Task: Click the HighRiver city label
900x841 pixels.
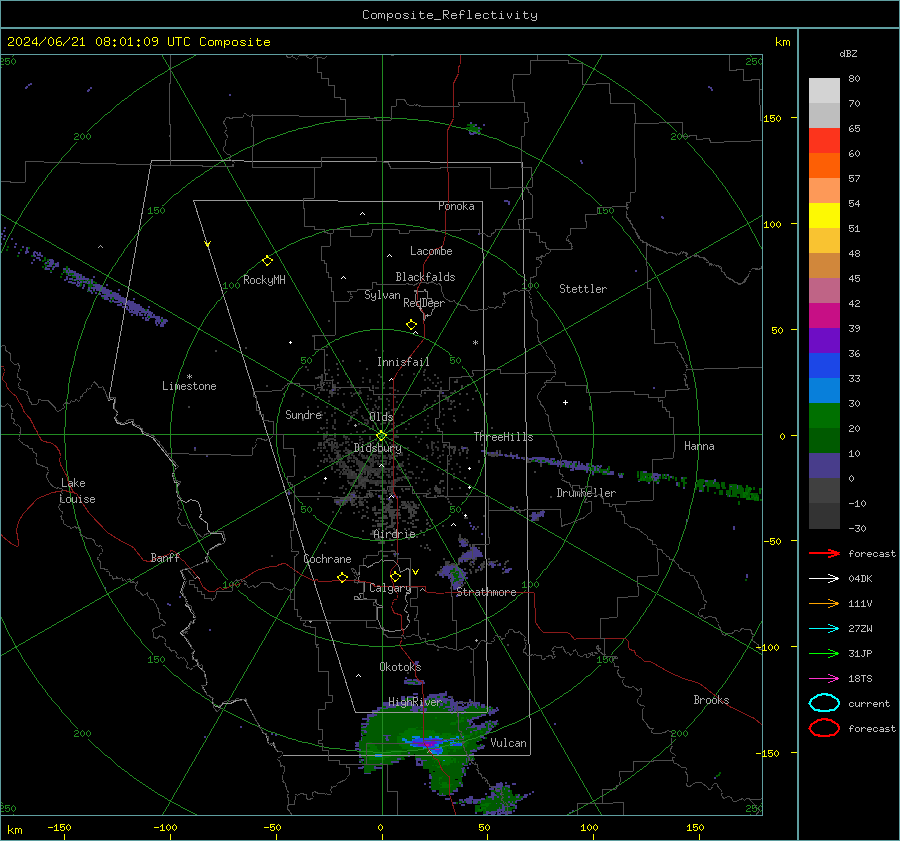Action: coord(415,702)
